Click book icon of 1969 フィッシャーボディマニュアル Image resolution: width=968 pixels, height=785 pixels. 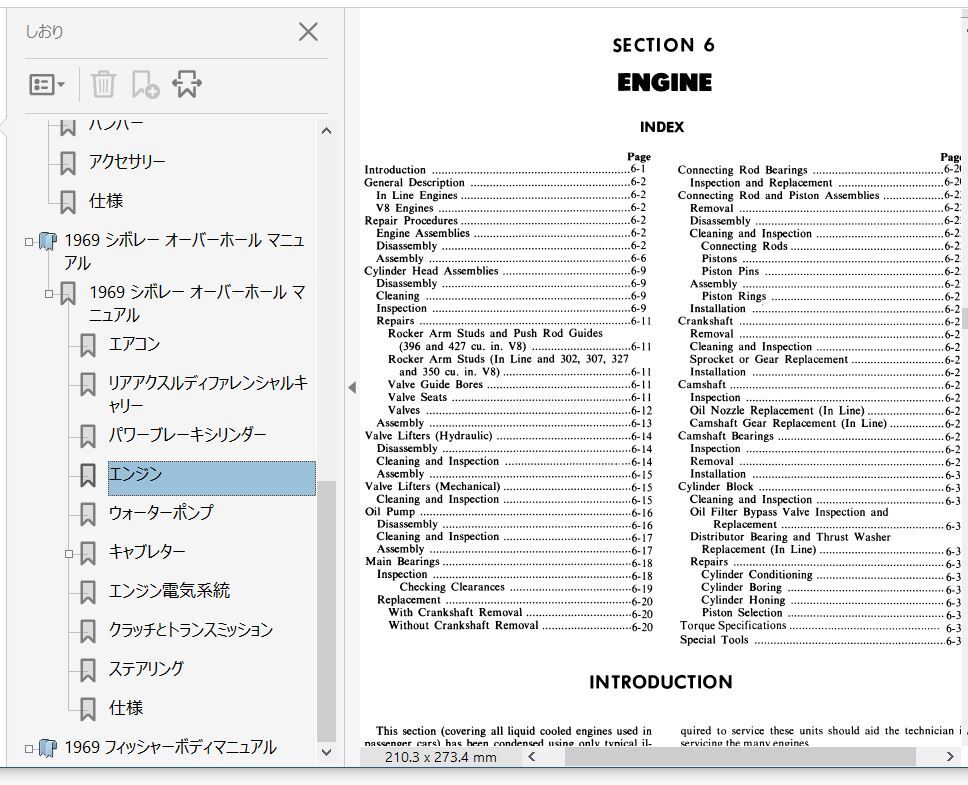(x=48, y=748)
